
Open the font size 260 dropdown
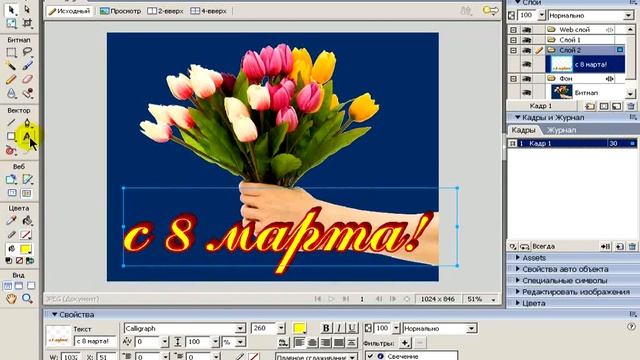coord(281,328)
